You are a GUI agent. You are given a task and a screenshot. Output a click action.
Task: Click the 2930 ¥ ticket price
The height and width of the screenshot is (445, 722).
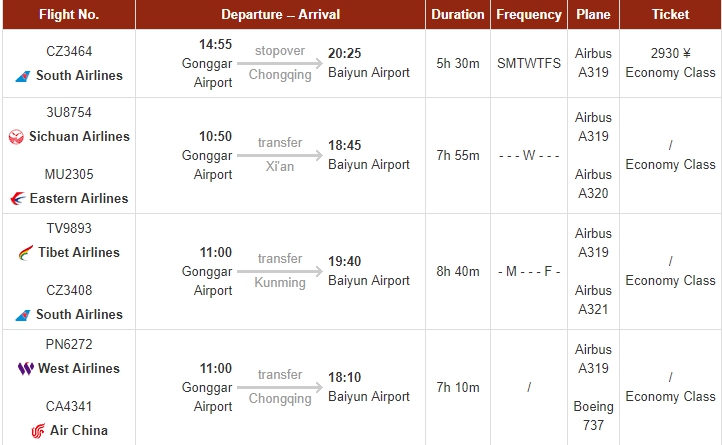(670, 54)
